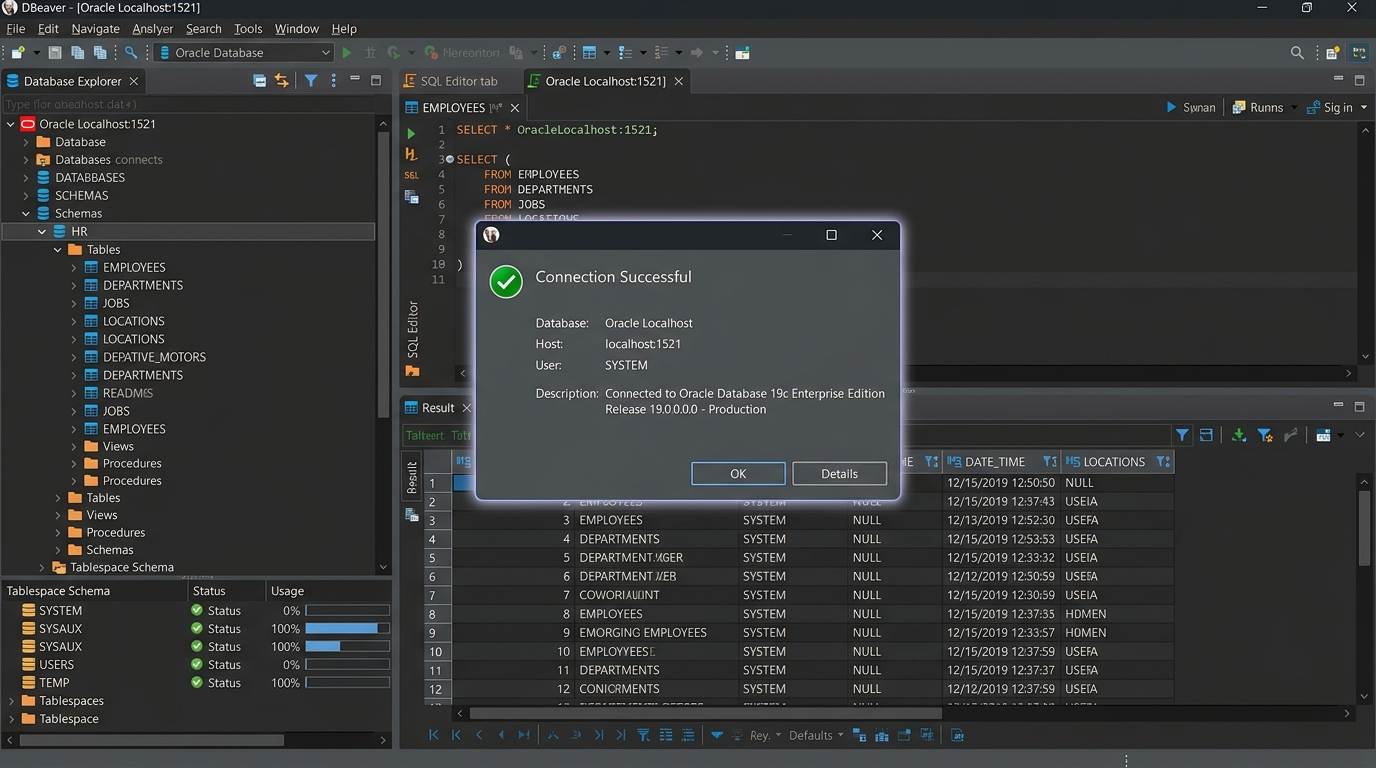Open the File menu
Image resolution: width=1376 pixels, height=768 pixels.
coord(15,29)
